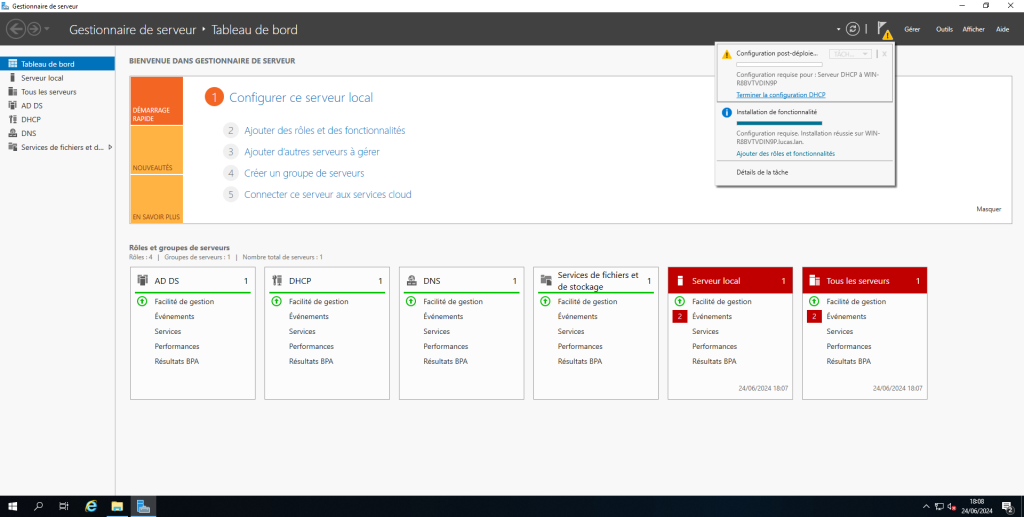Image resolution: width=1024 pixels, height=517 pixels.
Task: Click the back navigation arrow
Action: click(x=16, y=29)
